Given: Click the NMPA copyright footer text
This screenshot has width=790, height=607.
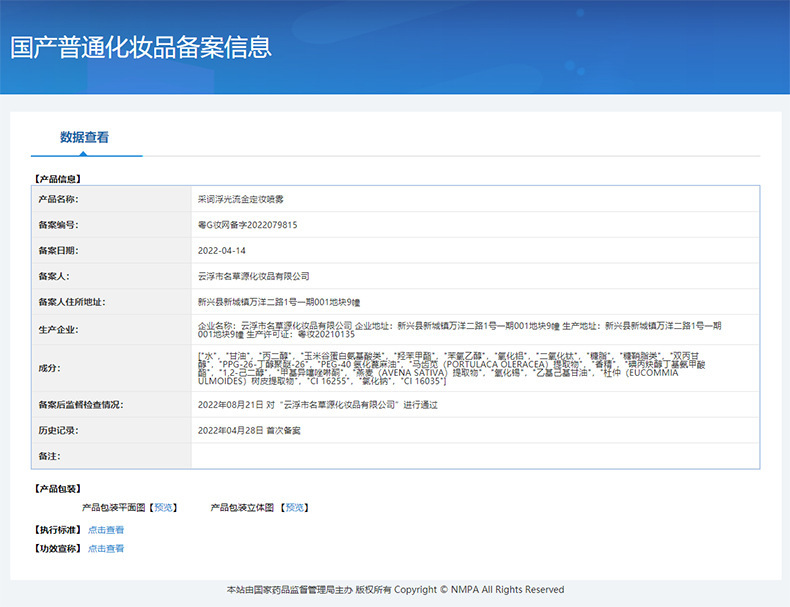Looking at the screenshot, I should pos(395,590).
